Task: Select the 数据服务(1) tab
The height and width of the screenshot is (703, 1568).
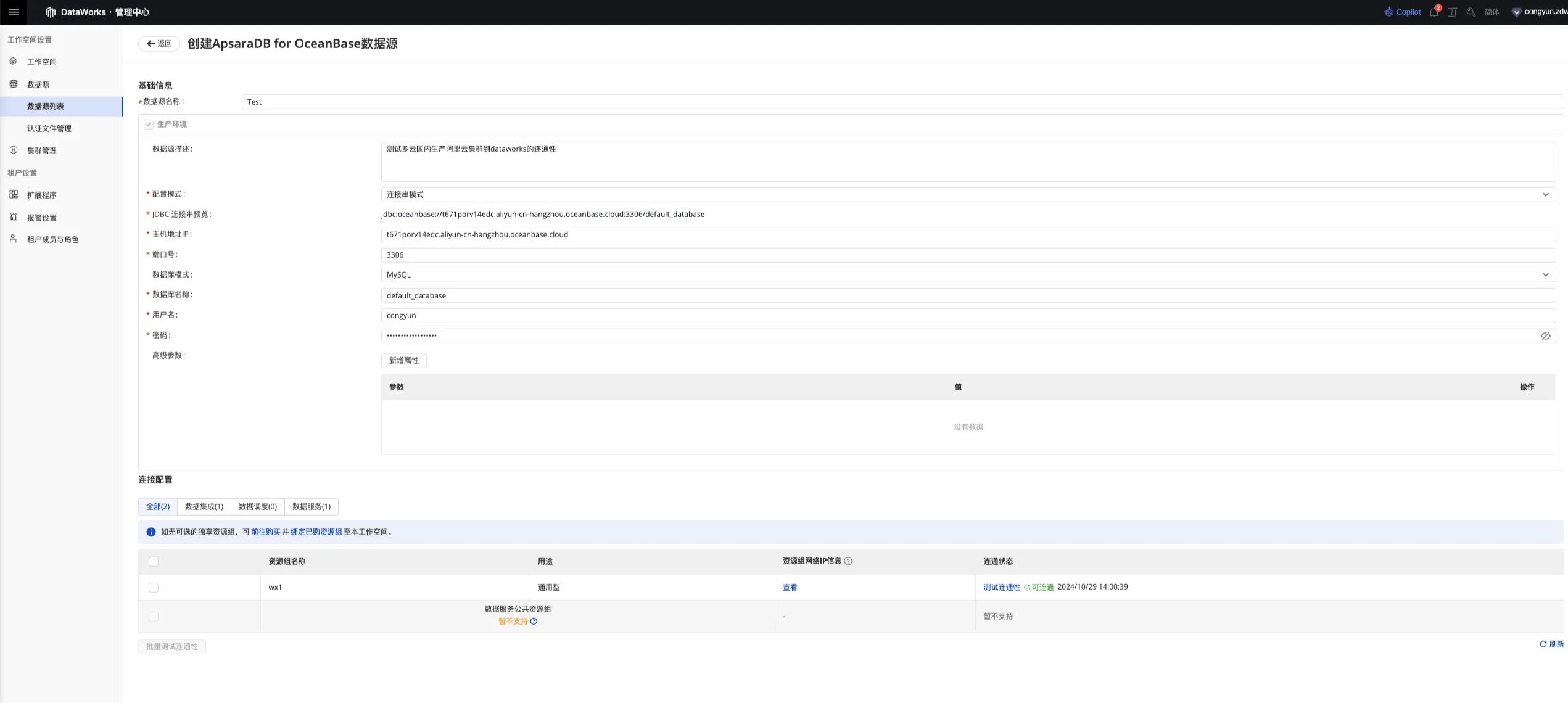Action: coord(312,506)
